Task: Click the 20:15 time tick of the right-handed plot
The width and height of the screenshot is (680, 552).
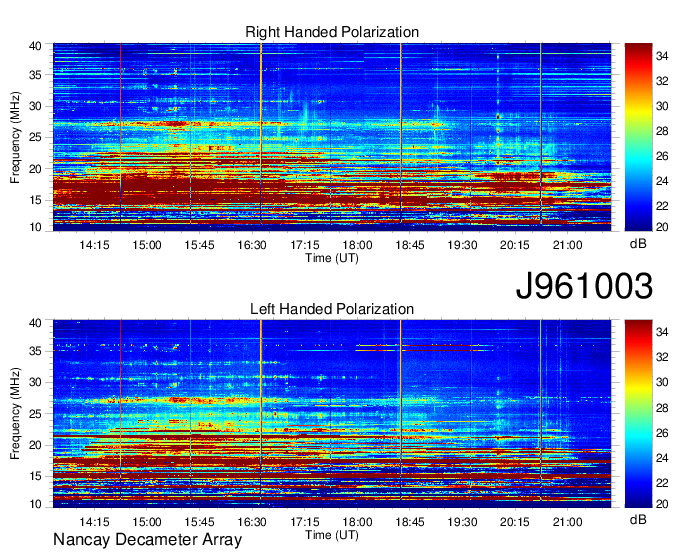Action: tap(515, 245)
